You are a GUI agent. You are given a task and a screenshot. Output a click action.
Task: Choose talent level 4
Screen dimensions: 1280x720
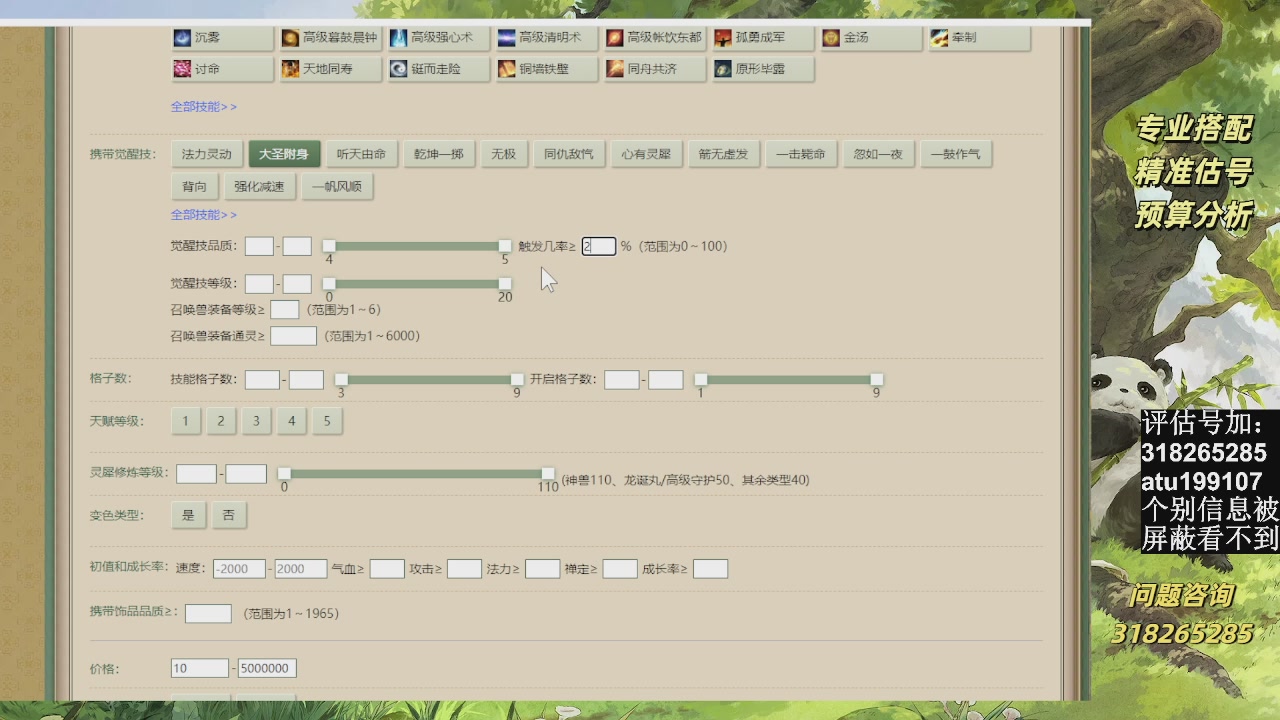click(291, 421)
